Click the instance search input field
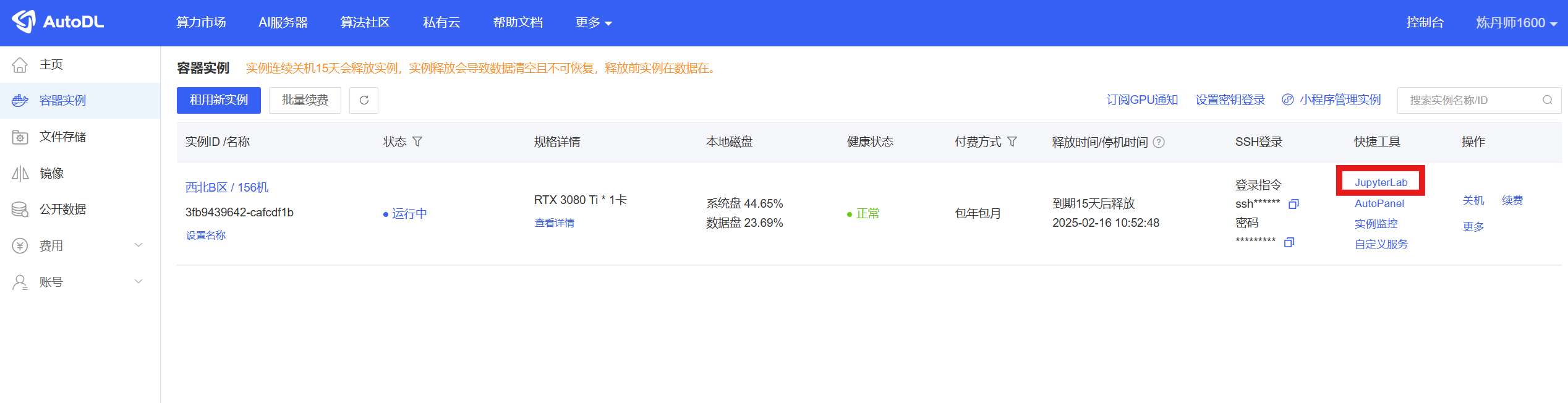 (1470, 100)
